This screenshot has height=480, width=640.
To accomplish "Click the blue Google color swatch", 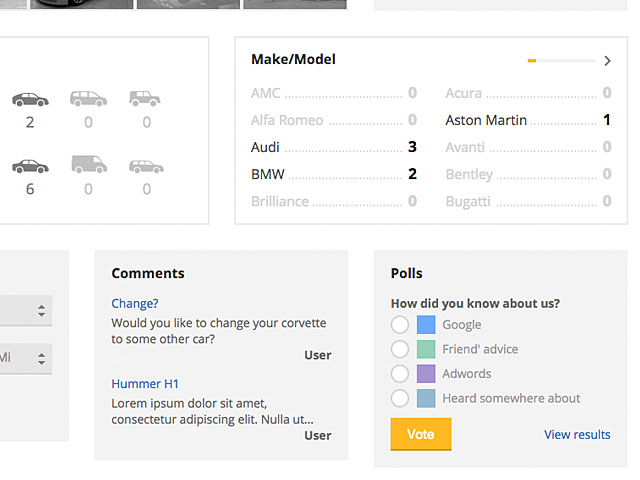I will pyautogui.click(x=426, y=325).
